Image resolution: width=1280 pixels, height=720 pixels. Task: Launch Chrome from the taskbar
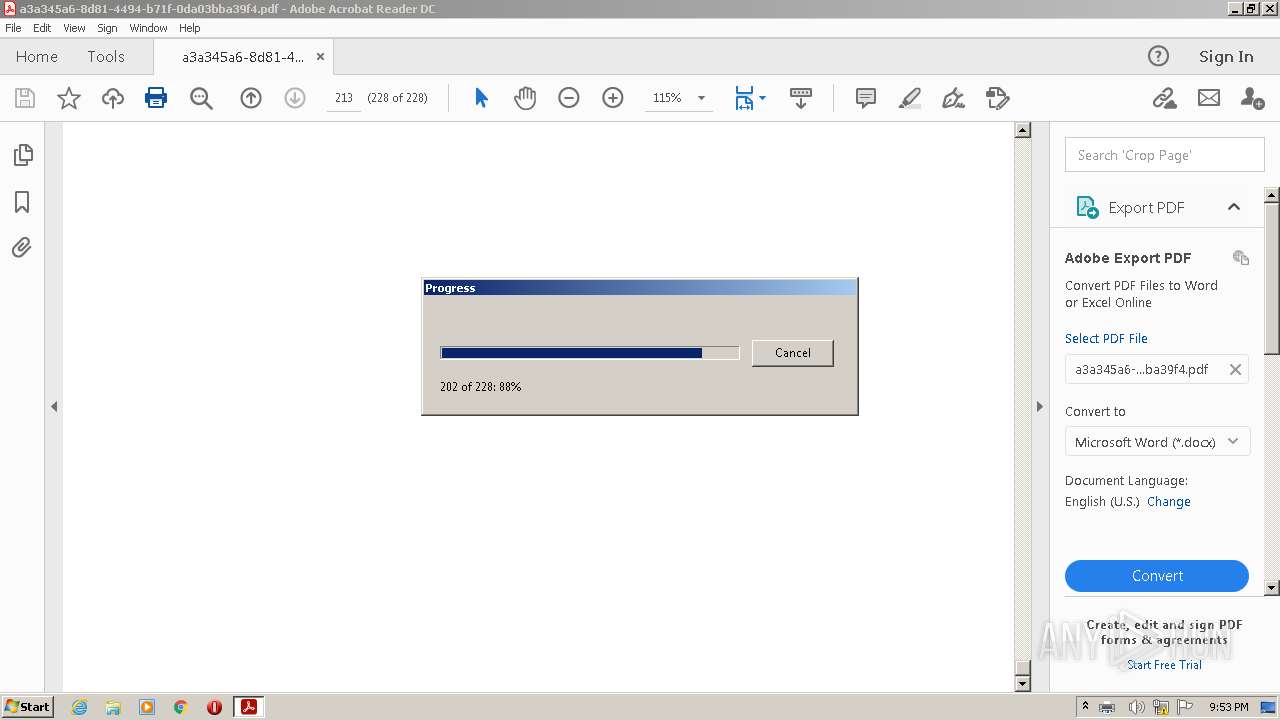click(x=181, y=707)
